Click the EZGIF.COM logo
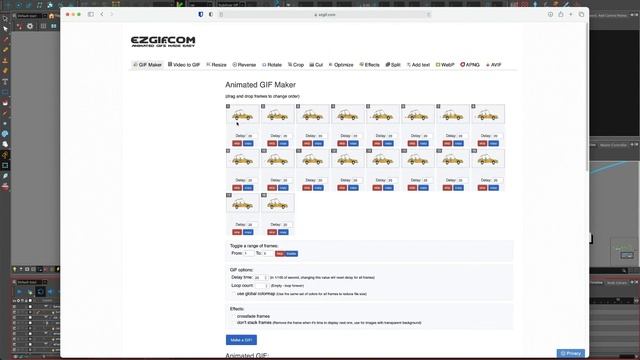This screenshot has height=360, width=640. 163,41
